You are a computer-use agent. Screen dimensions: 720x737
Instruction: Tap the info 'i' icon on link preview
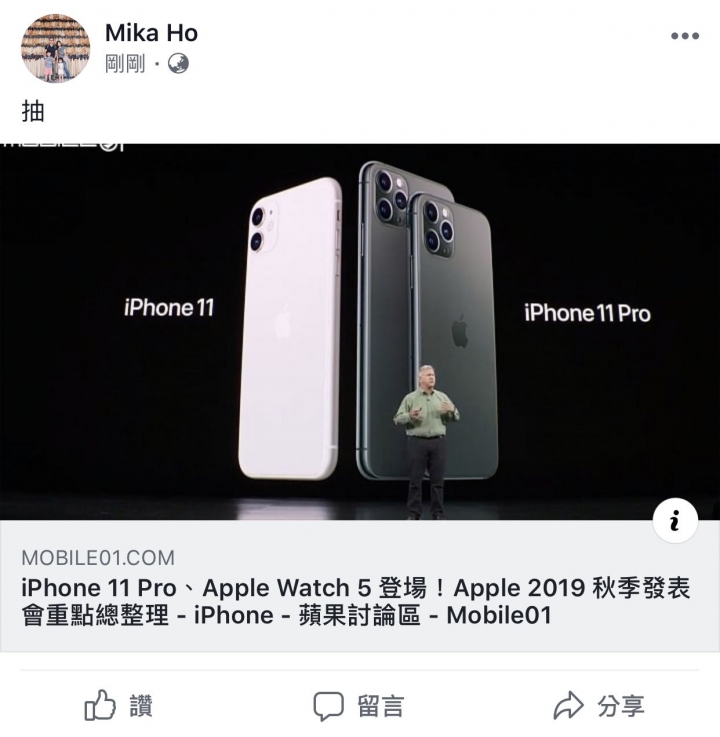coord(675,520)
